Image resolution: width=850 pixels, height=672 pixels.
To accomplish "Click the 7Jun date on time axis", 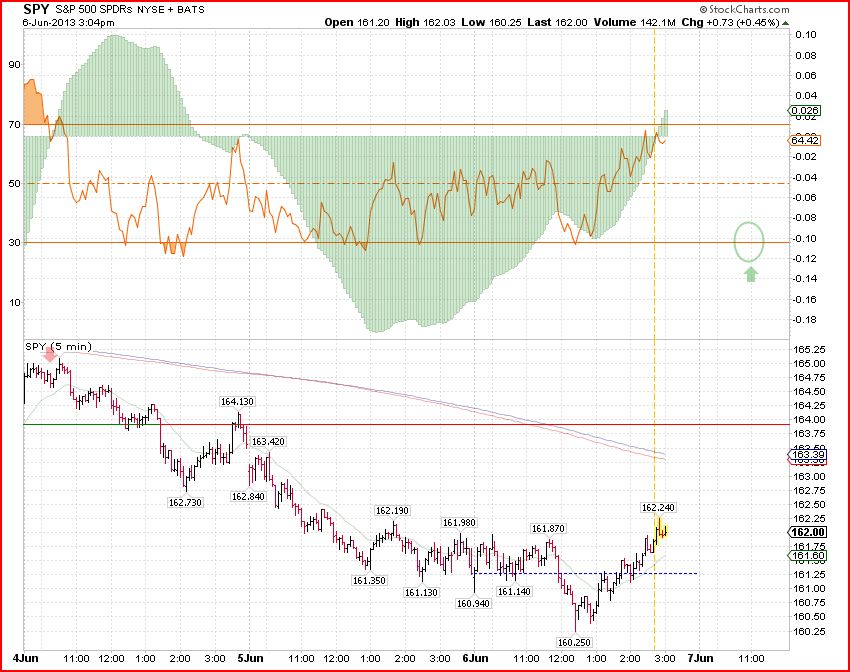I will [700, 658].
